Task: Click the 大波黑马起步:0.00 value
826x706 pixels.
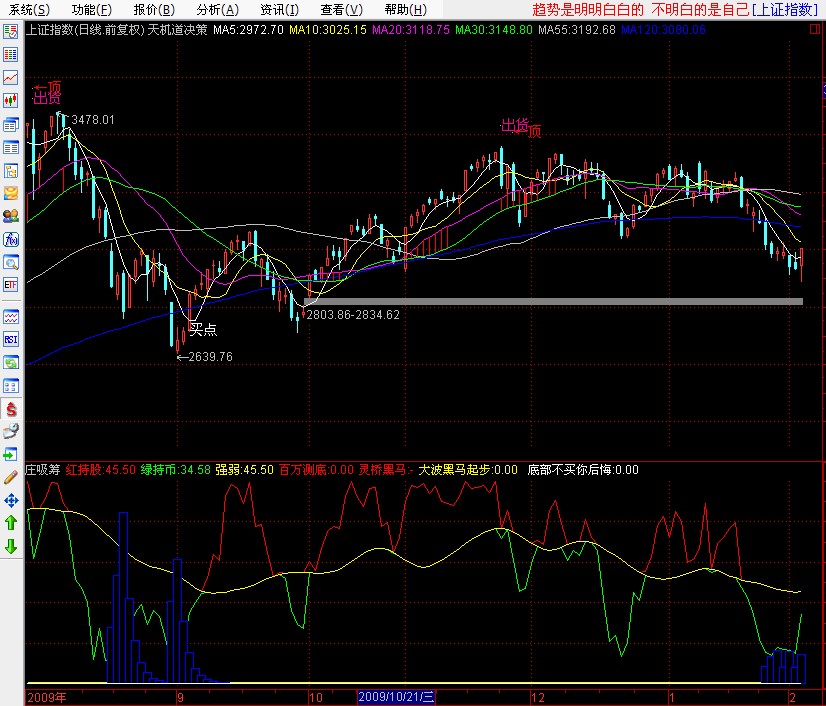Action: 468,469
